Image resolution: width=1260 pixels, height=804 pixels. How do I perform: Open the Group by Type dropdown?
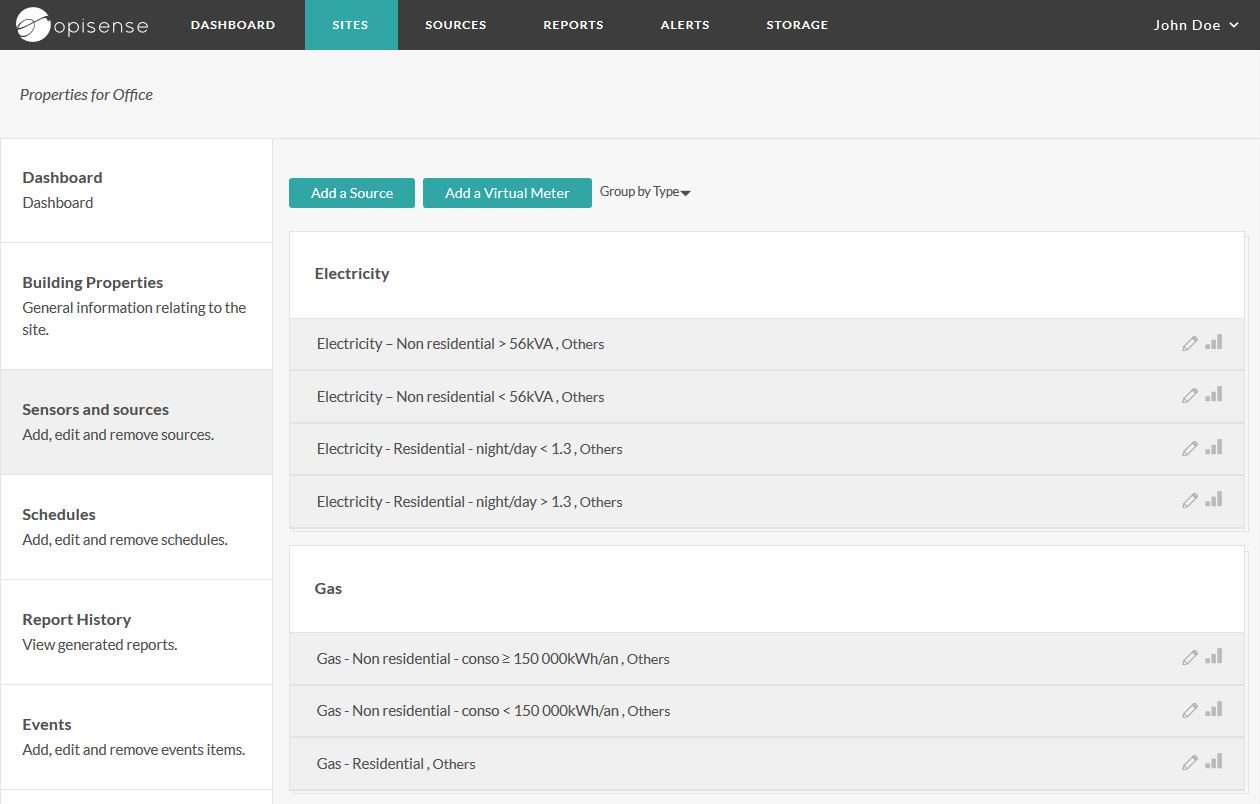point(645,192)
